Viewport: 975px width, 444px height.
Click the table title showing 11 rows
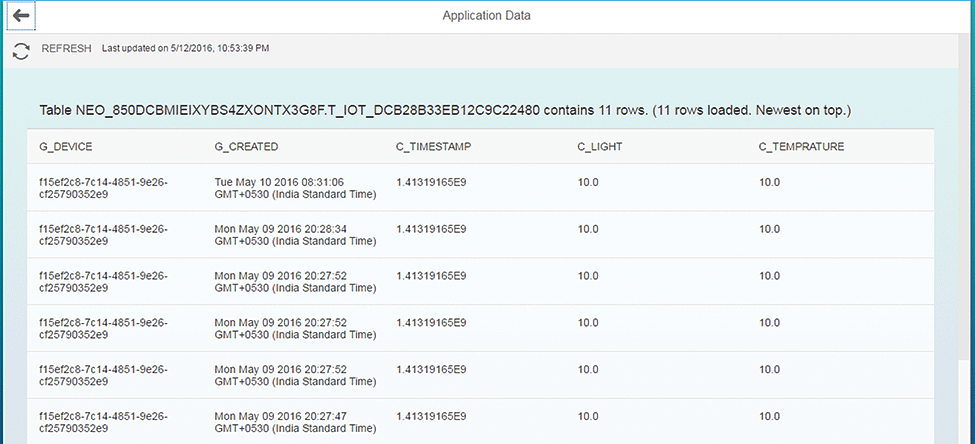[x=445, y=109]
